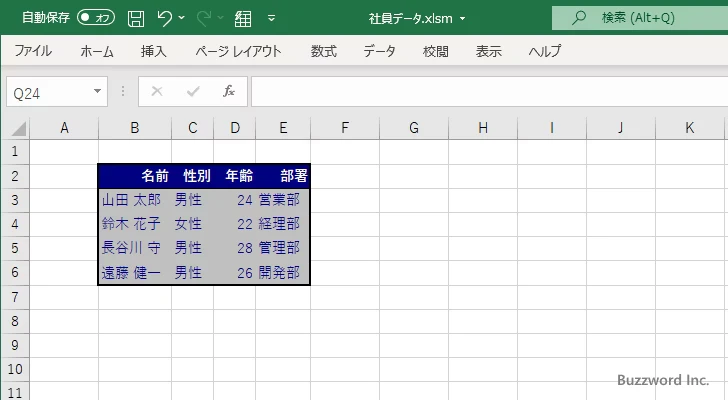Switch to the ホーム tab
This screenshot has width=728, height=400.
tap(97, 51)
